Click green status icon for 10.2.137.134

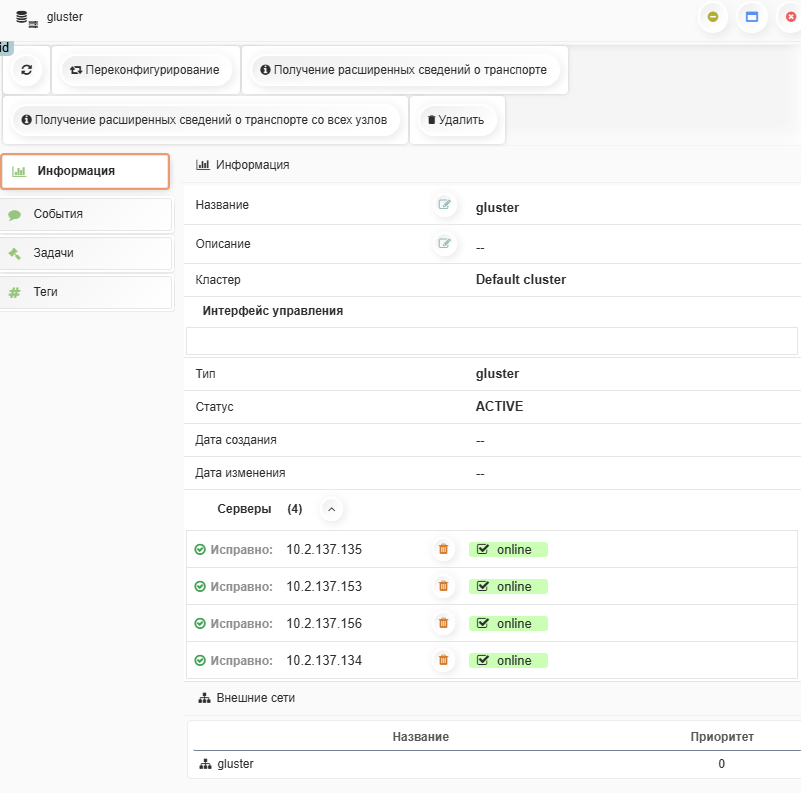pyautogui.click(x=200, y=660)
